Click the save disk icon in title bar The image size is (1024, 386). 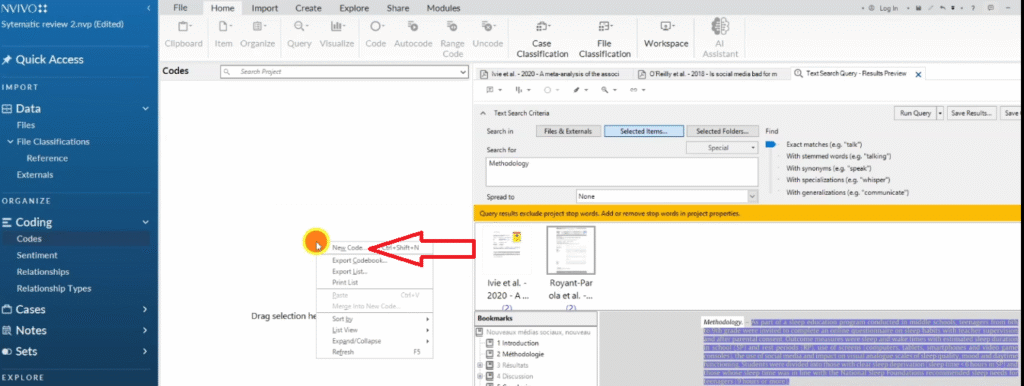pyautogui.click(x=919, y=8)
